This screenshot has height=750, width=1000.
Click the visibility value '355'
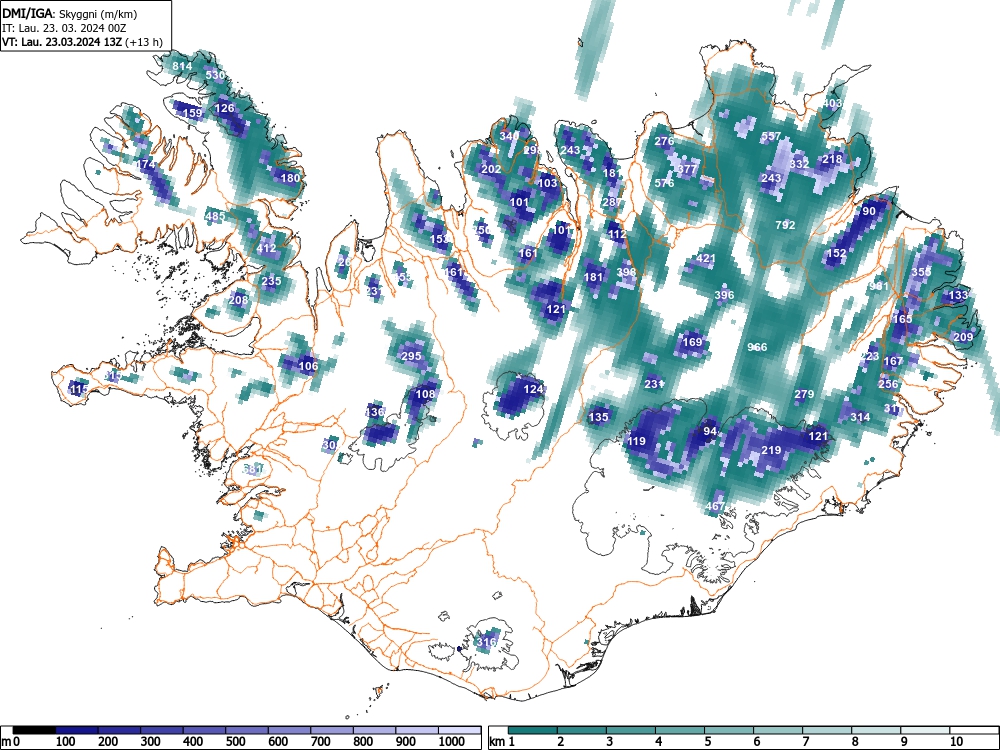pos(922,272)
